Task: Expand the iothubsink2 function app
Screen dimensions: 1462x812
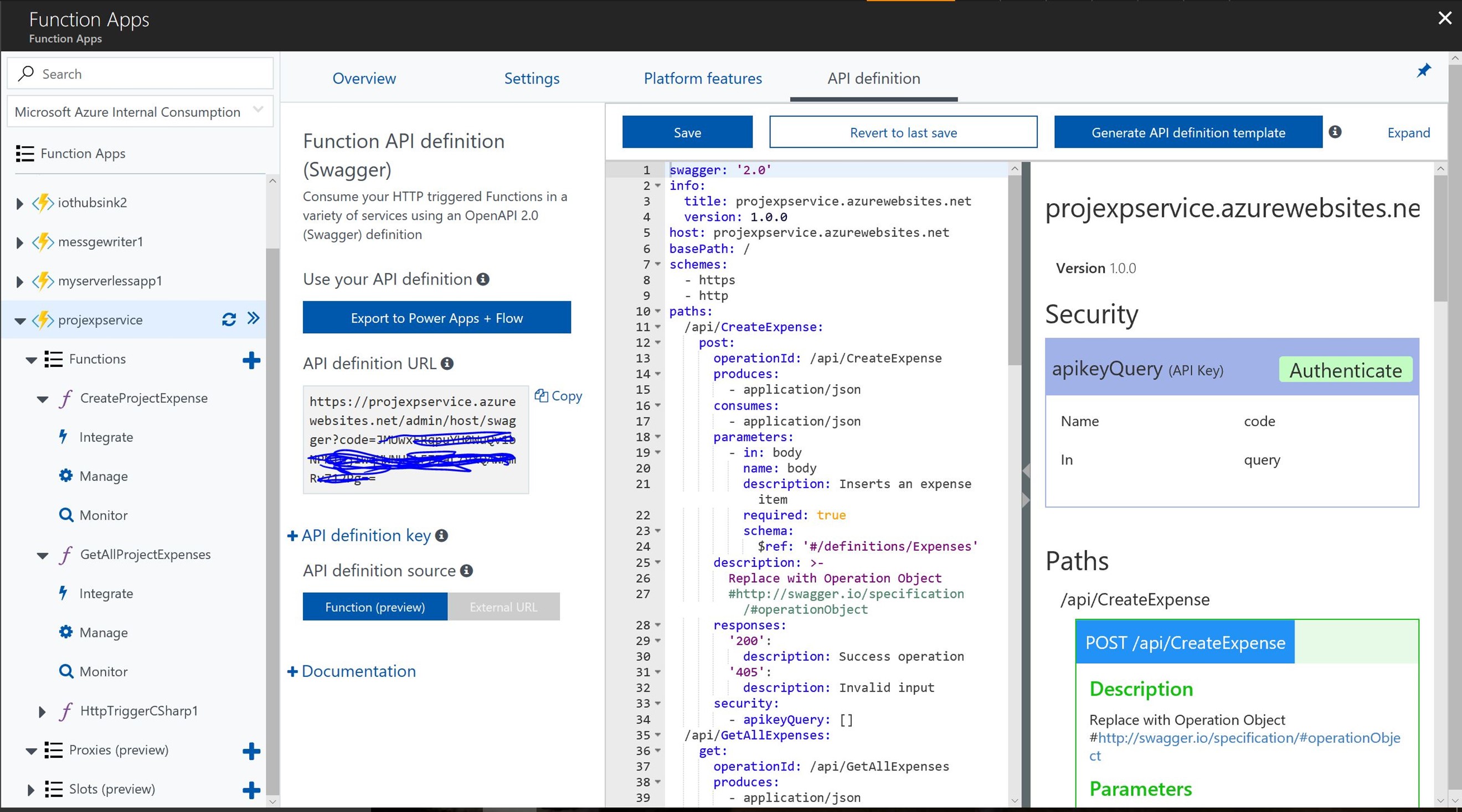Action: click(x=20, y=203)
